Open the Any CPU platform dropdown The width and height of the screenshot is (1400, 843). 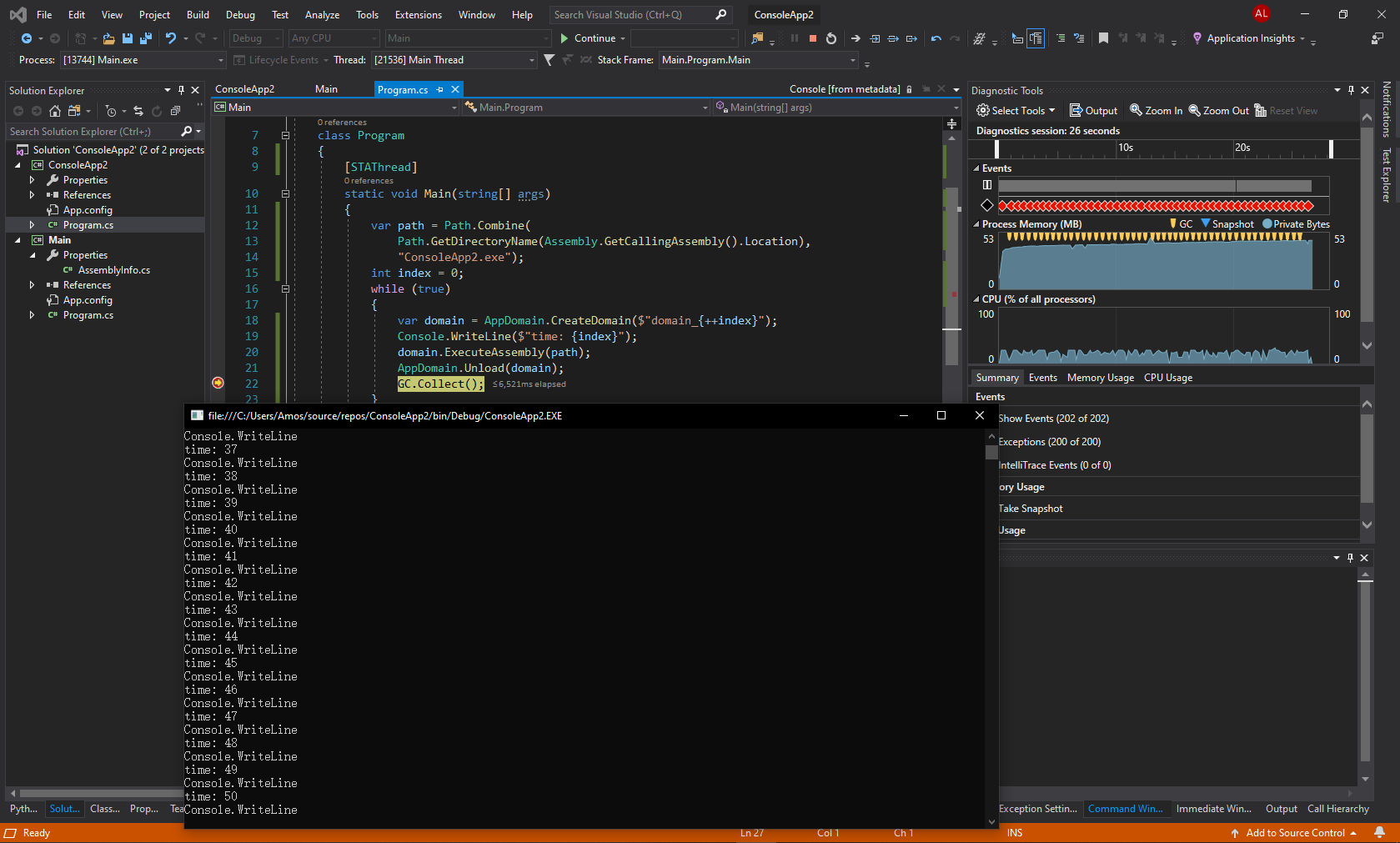[333, 38]
